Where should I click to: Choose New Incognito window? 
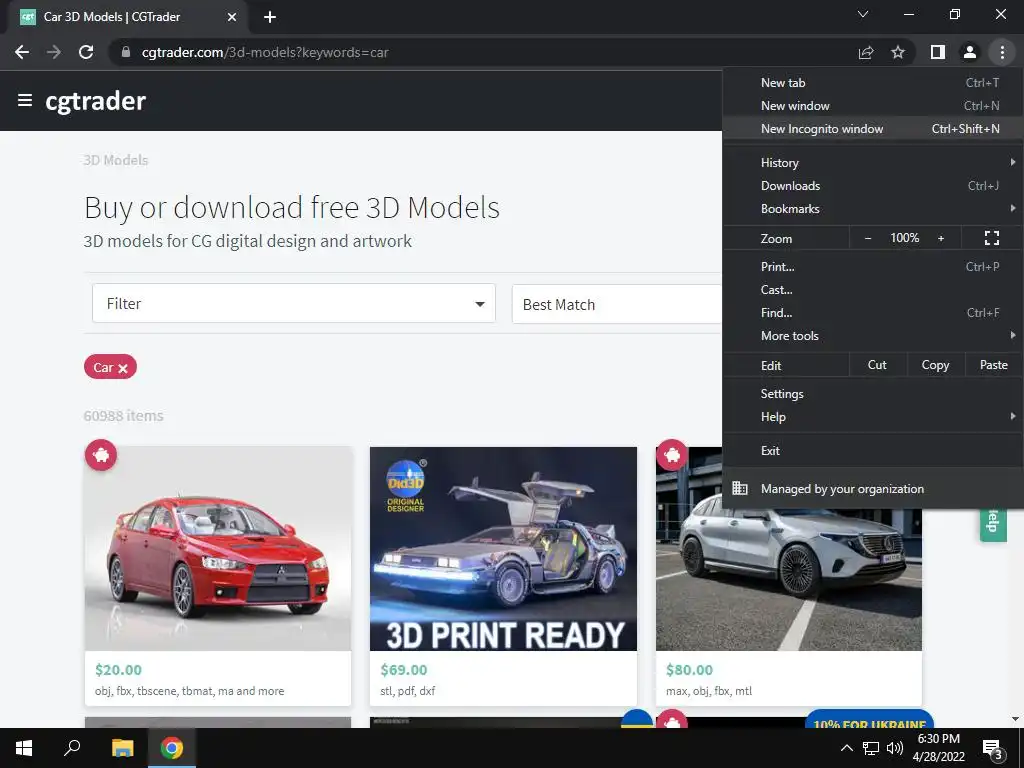tap(872, 129)
